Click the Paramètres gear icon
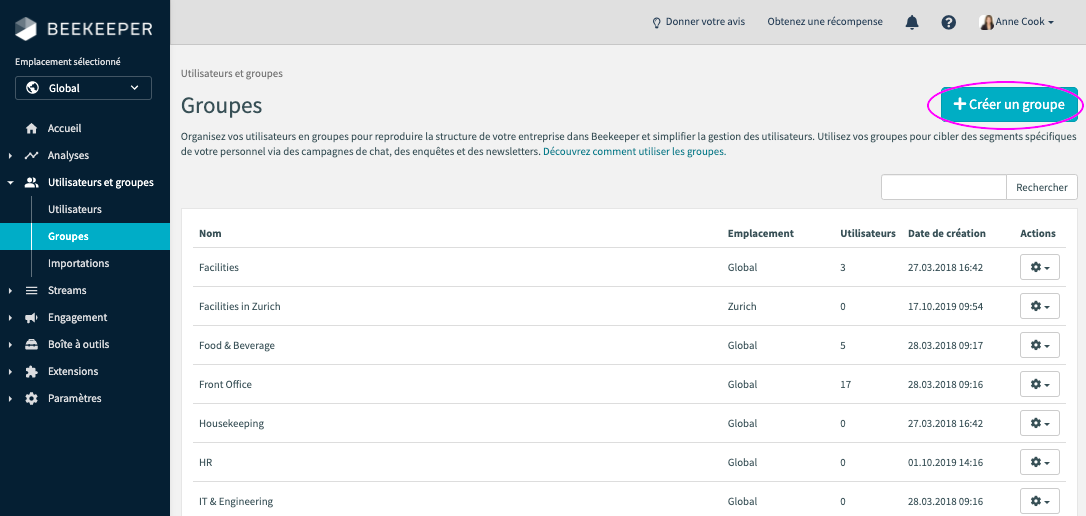This screenshot has height=516, width=1086. click(x=31, y=399)
